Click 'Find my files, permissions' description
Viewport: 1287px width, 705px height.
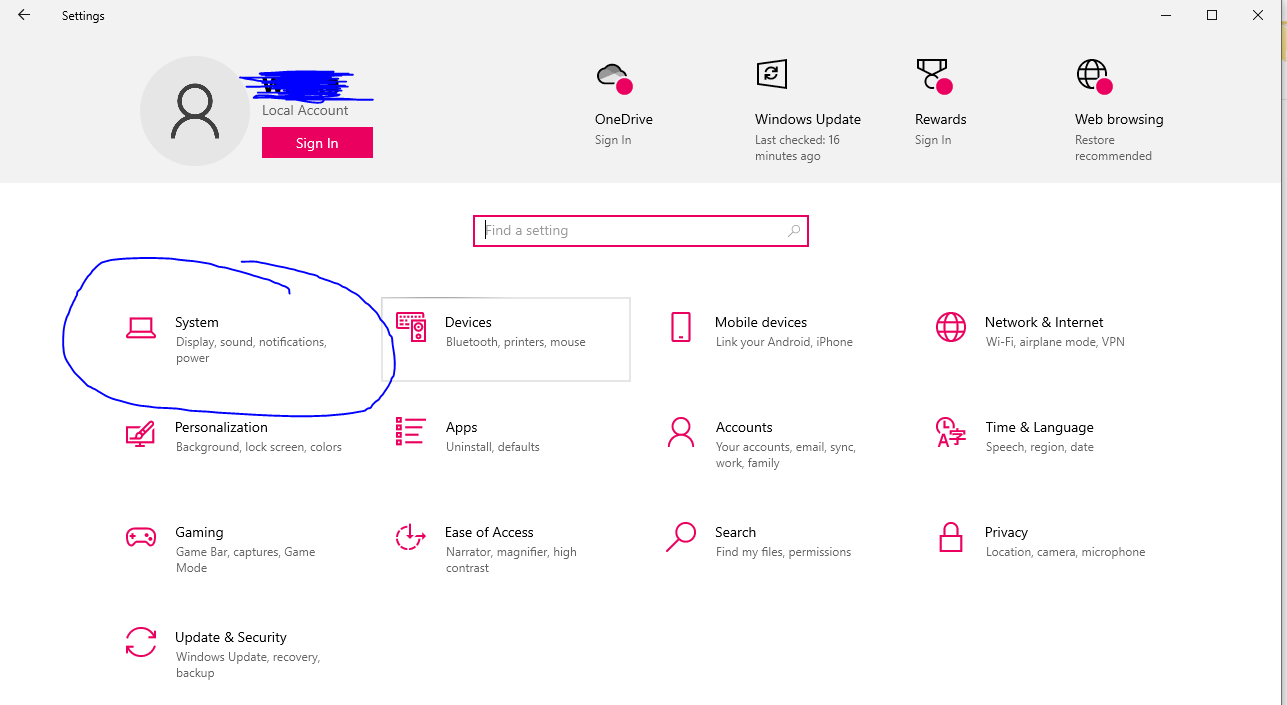click(x=783, y=552)
